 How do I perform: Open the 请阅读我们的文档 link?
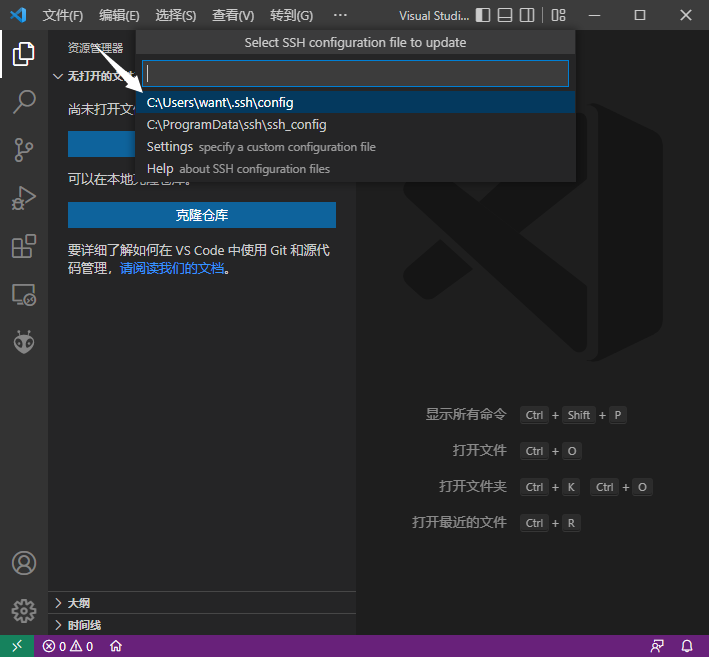tap(172, 269)
